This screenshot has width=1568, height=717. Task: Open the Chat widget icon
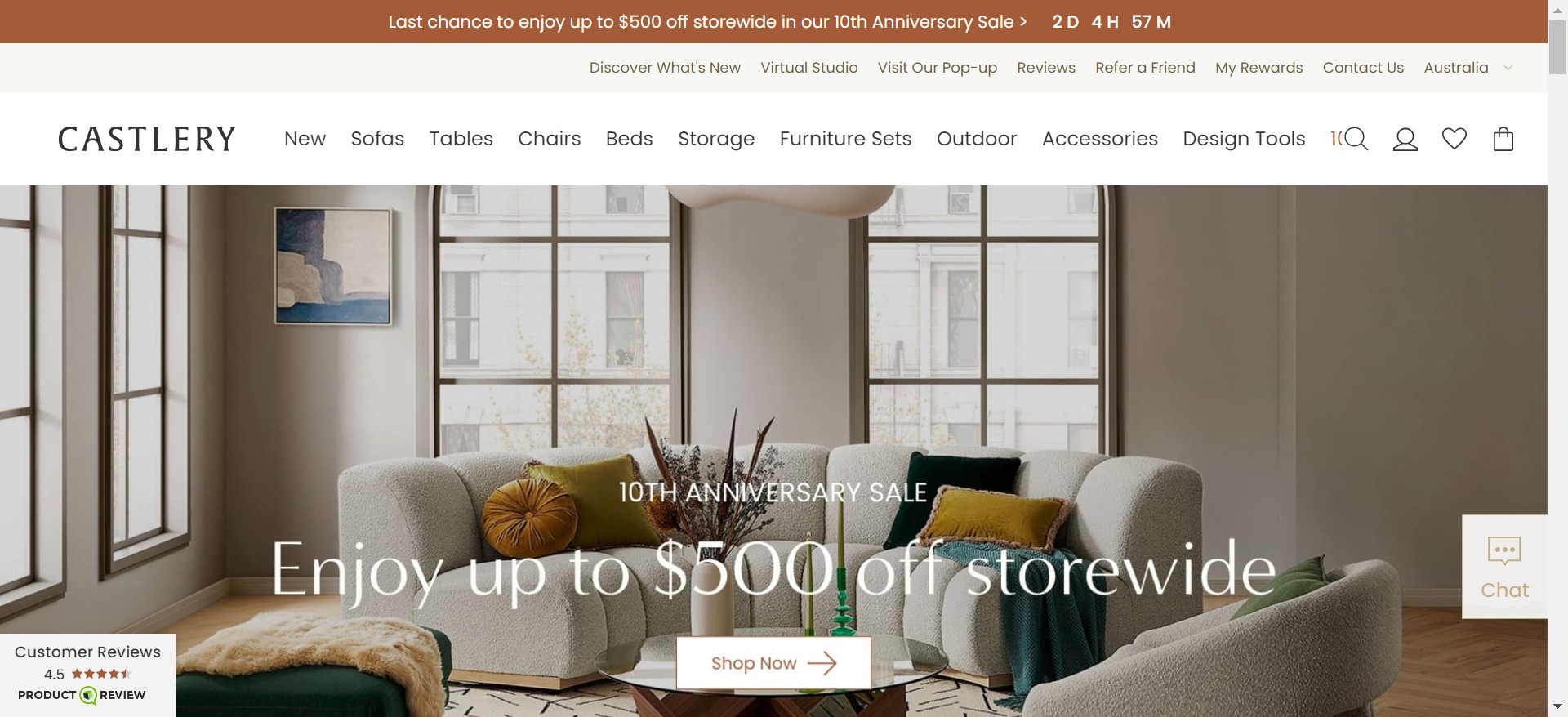[1504, 567]
